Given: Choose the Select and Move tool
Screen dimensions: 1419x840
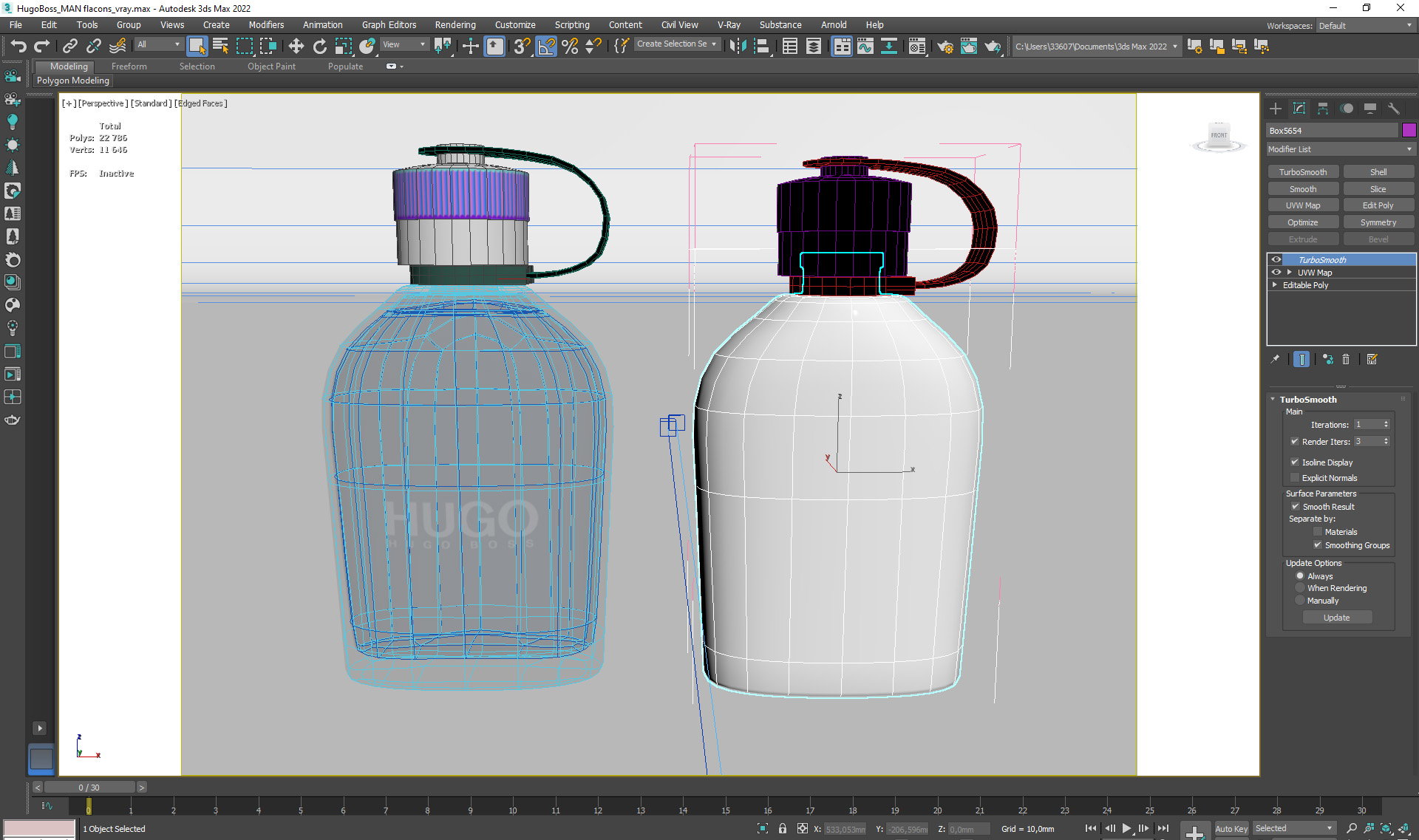Looking at the screenshot, I should 296,47.
